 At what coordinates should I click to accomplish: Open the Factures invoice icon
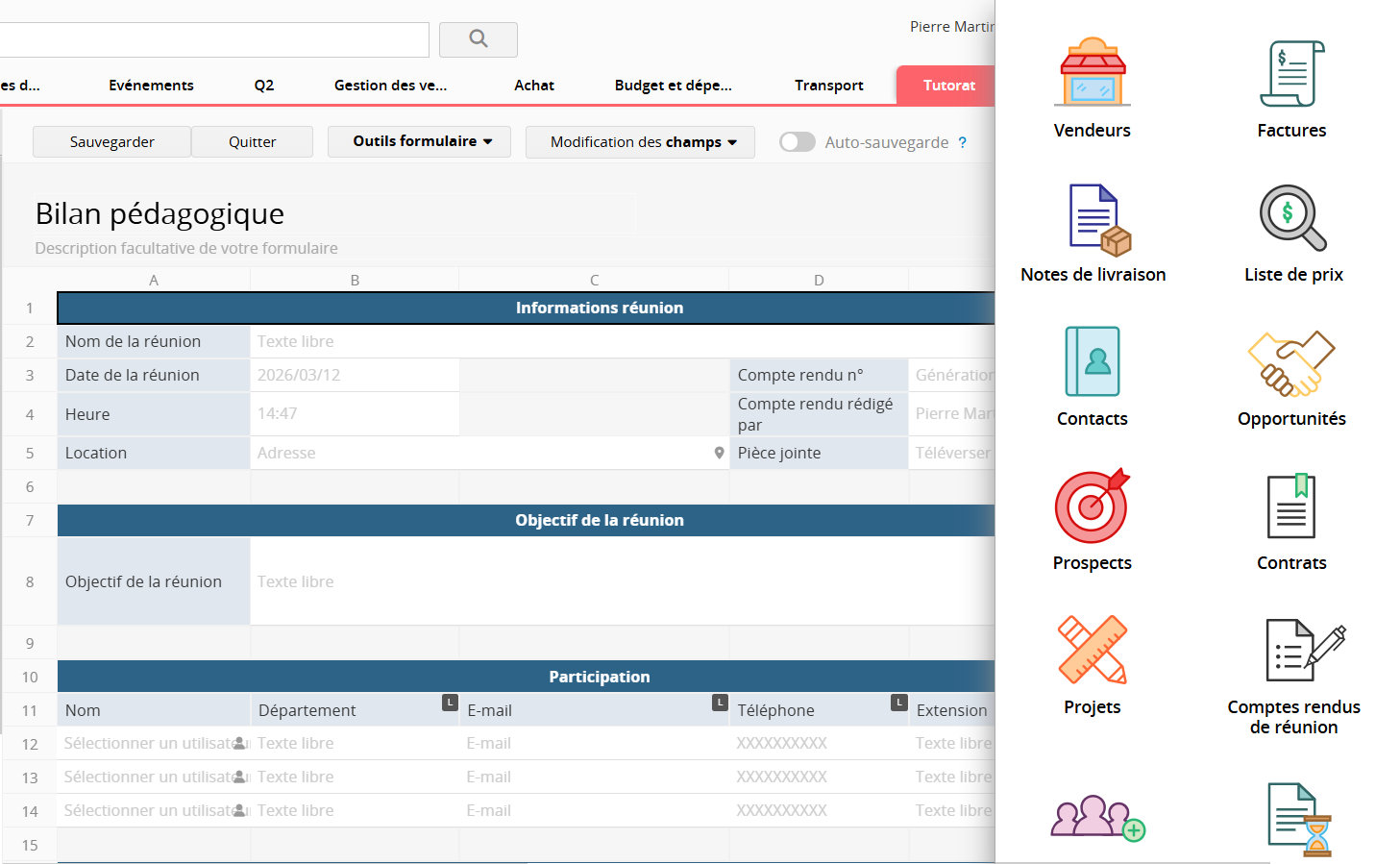pos(1291,73)
